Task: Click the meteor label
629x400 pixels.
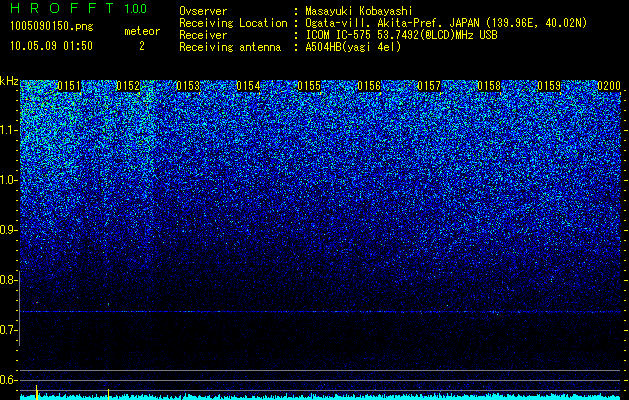Action: (x=142, y=31)
